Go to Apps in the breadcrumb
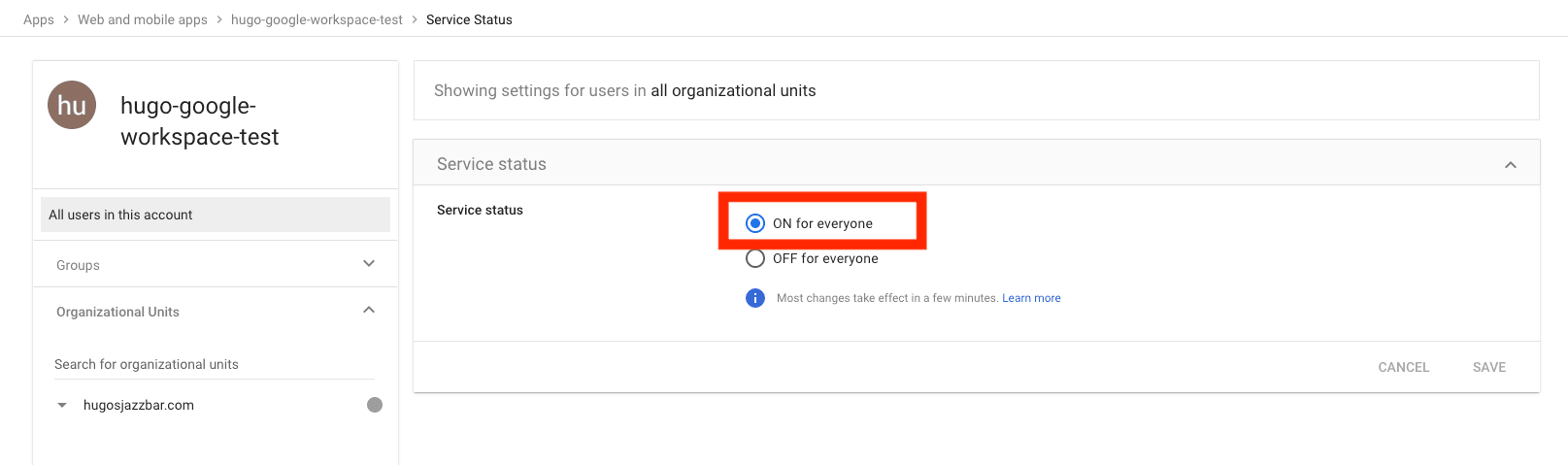Screen dimensions: 1568x465 (39, 19)
